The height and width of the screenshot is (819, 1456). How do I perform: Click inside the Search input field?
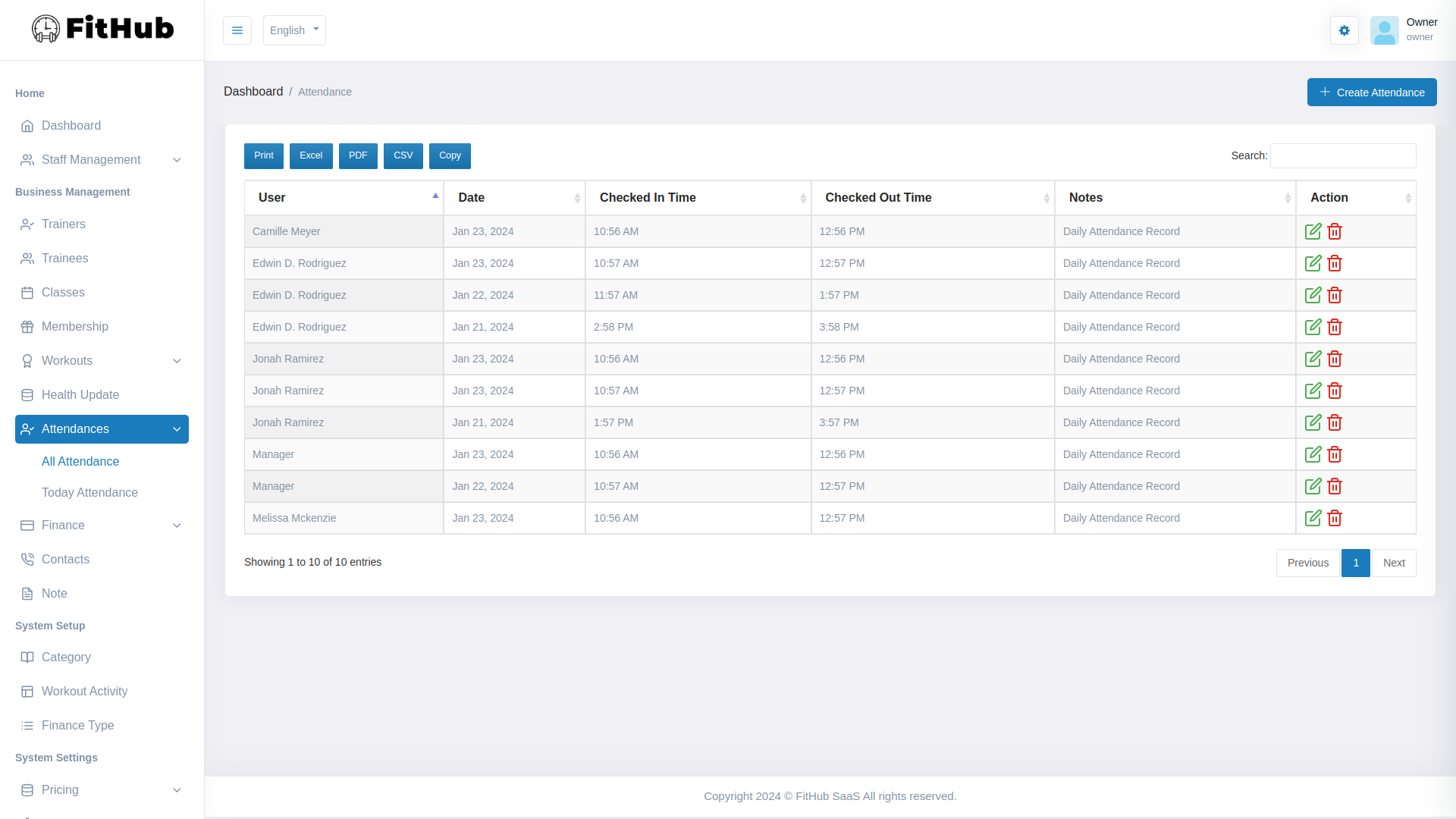coord(1343,155)
